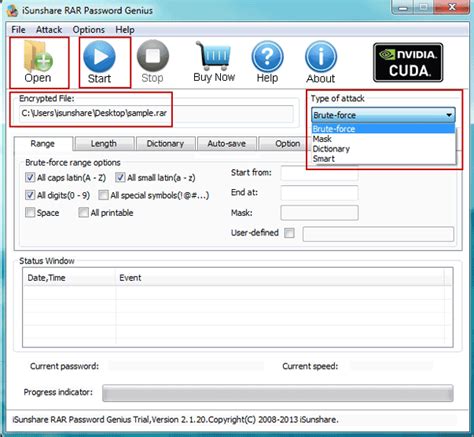Maximize the RAR Password Genius window
The image size is (474, 437).
[424, 7]
